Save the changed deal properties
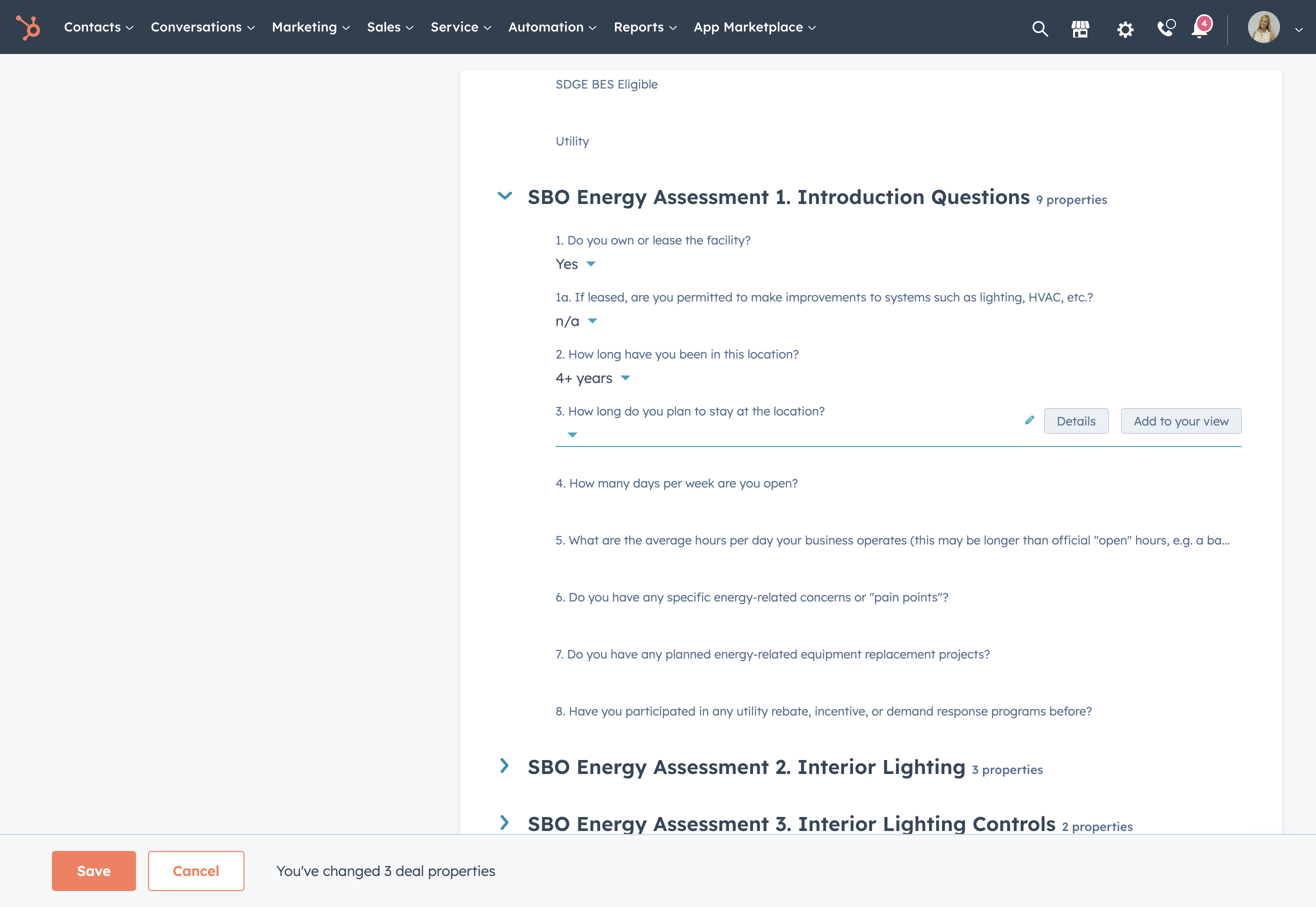Viewport: 1316px width, 907px height. [x=94, y=870]
